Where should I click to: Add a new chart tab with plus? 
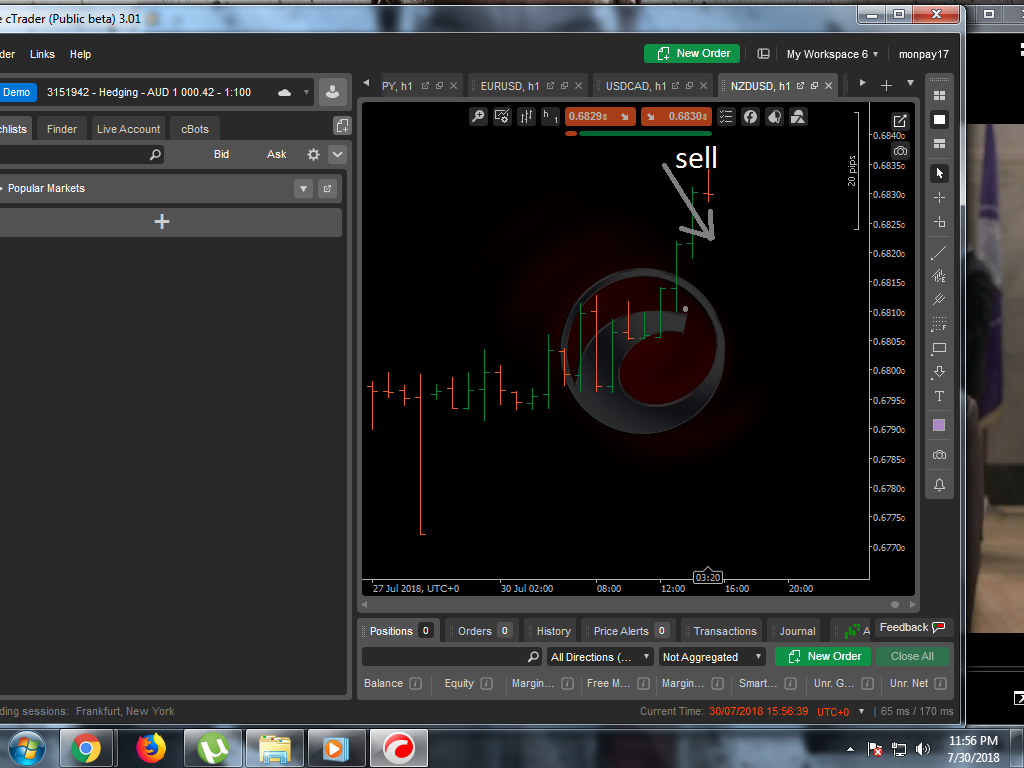[886, 85]
